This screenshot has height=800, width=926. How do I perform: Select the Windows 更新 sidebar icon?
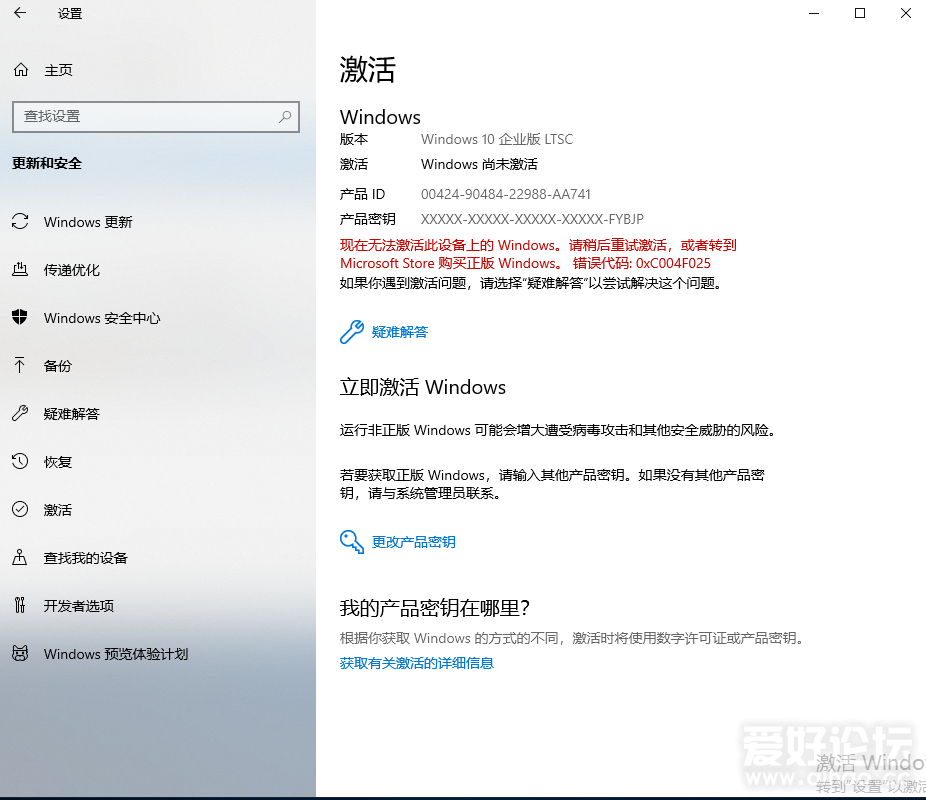pos(21,222)
